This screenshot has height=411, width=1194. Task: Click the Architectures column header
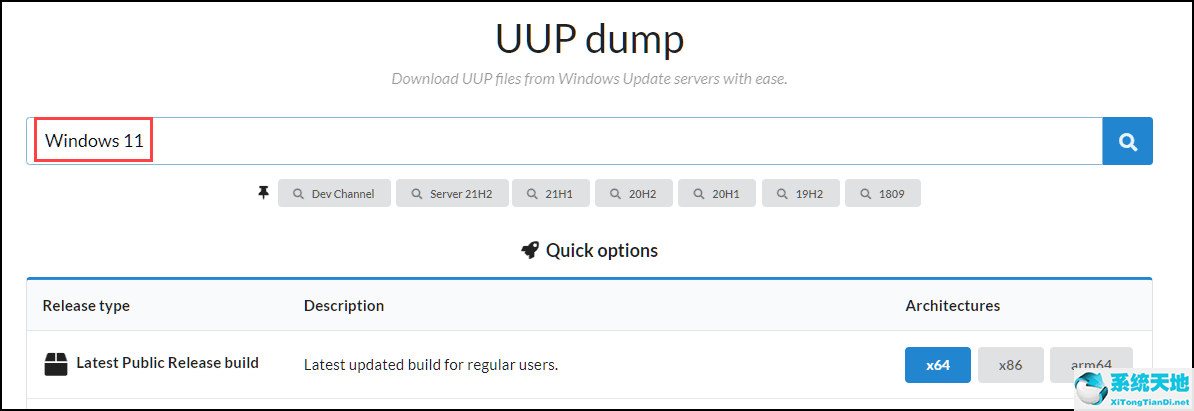pyautogui.click(x=952, y=305)
